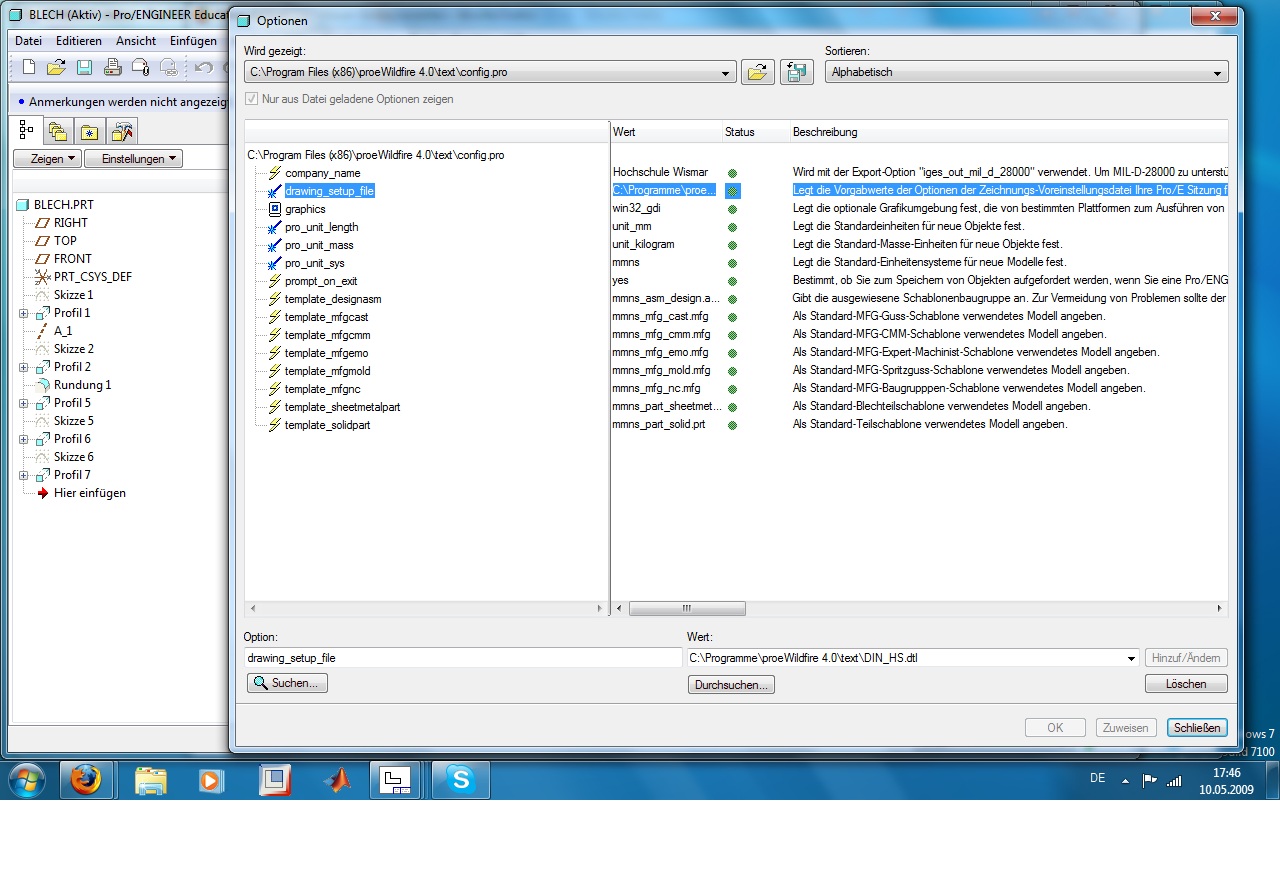Screen dimensions: 1280x874
Task: Expand the Profil 1 tree node
Action: [24, 313]
